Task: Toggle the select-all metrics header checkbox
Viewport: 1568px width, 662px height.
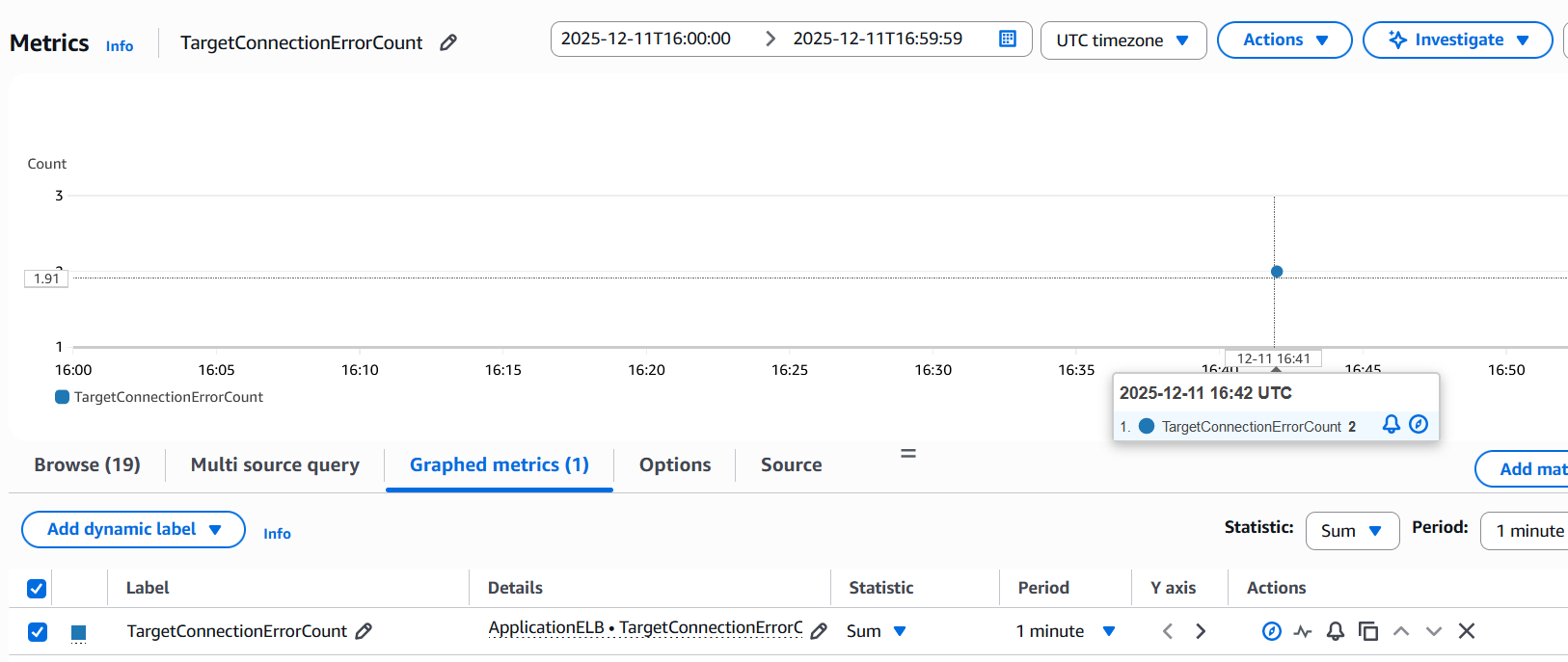Action: (x=37, y=589)
